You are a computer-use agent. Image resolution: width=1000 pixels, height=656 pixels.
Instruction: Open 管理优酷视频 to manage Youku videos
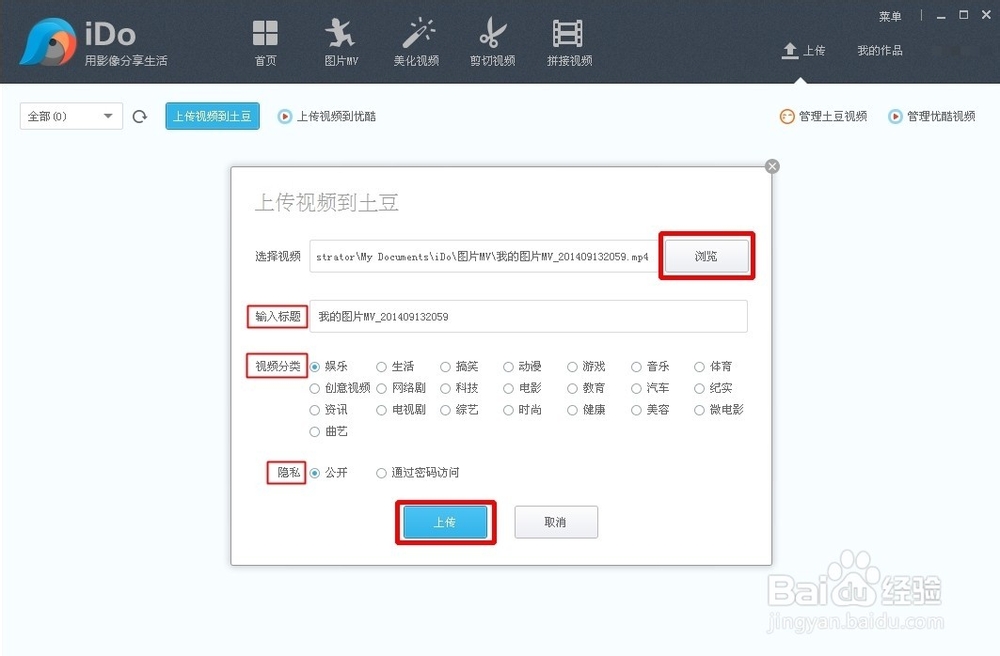(936, 115)
